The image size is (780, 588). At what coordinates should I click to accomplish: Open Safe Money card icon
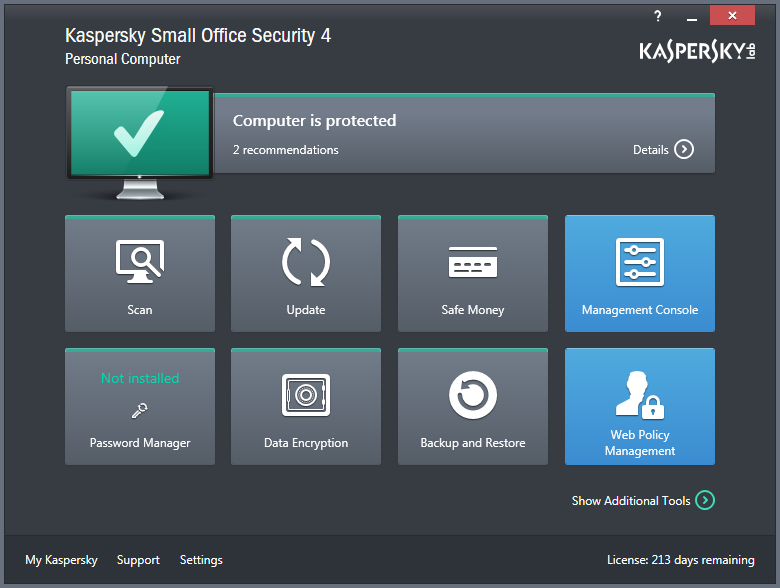(x=473, y=262)
